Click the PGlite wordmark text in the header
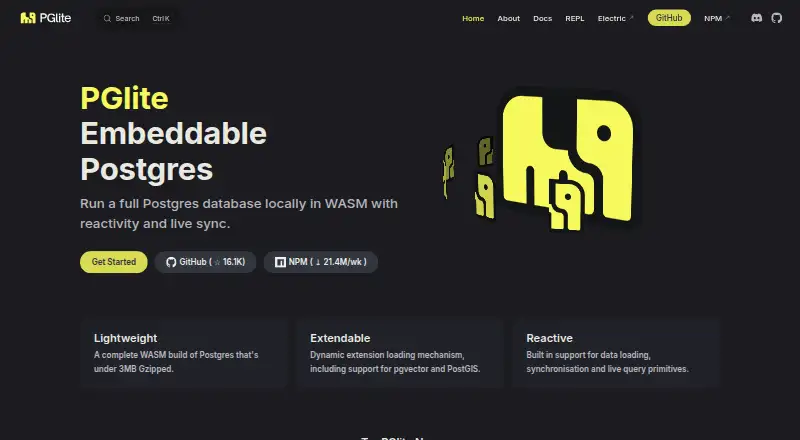800x440 pixels. tap(55, 18)
